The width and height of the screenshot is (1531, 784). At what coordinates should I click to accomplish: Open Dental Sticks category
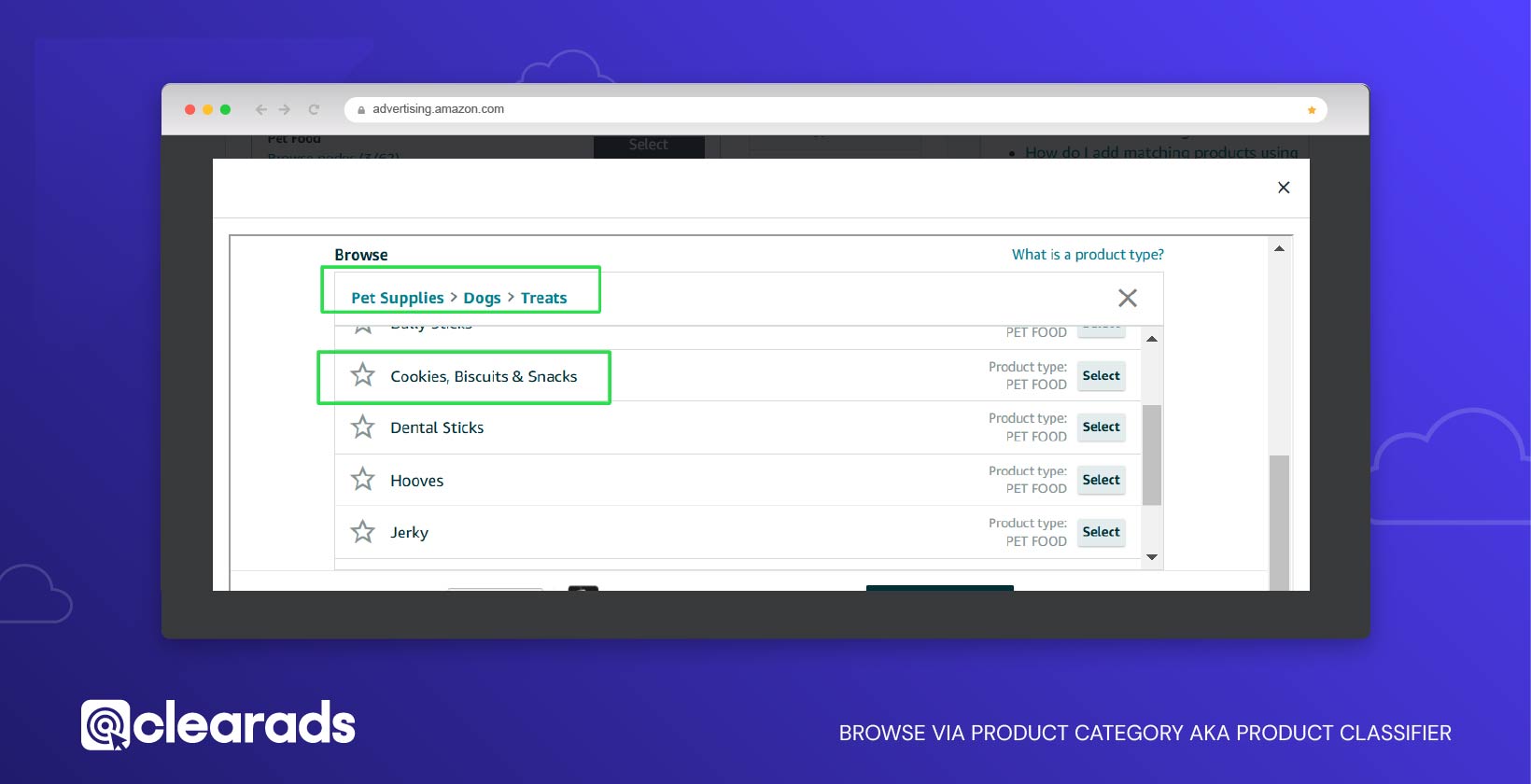(437, 427)
